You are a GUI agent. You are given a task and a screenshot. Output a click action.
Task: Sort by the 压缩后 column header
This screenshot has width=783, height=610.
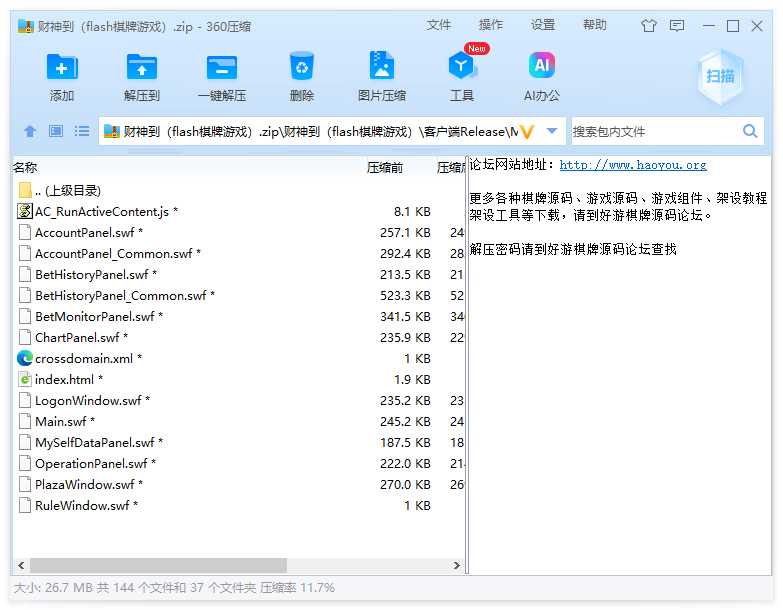[x=450, y=167]
